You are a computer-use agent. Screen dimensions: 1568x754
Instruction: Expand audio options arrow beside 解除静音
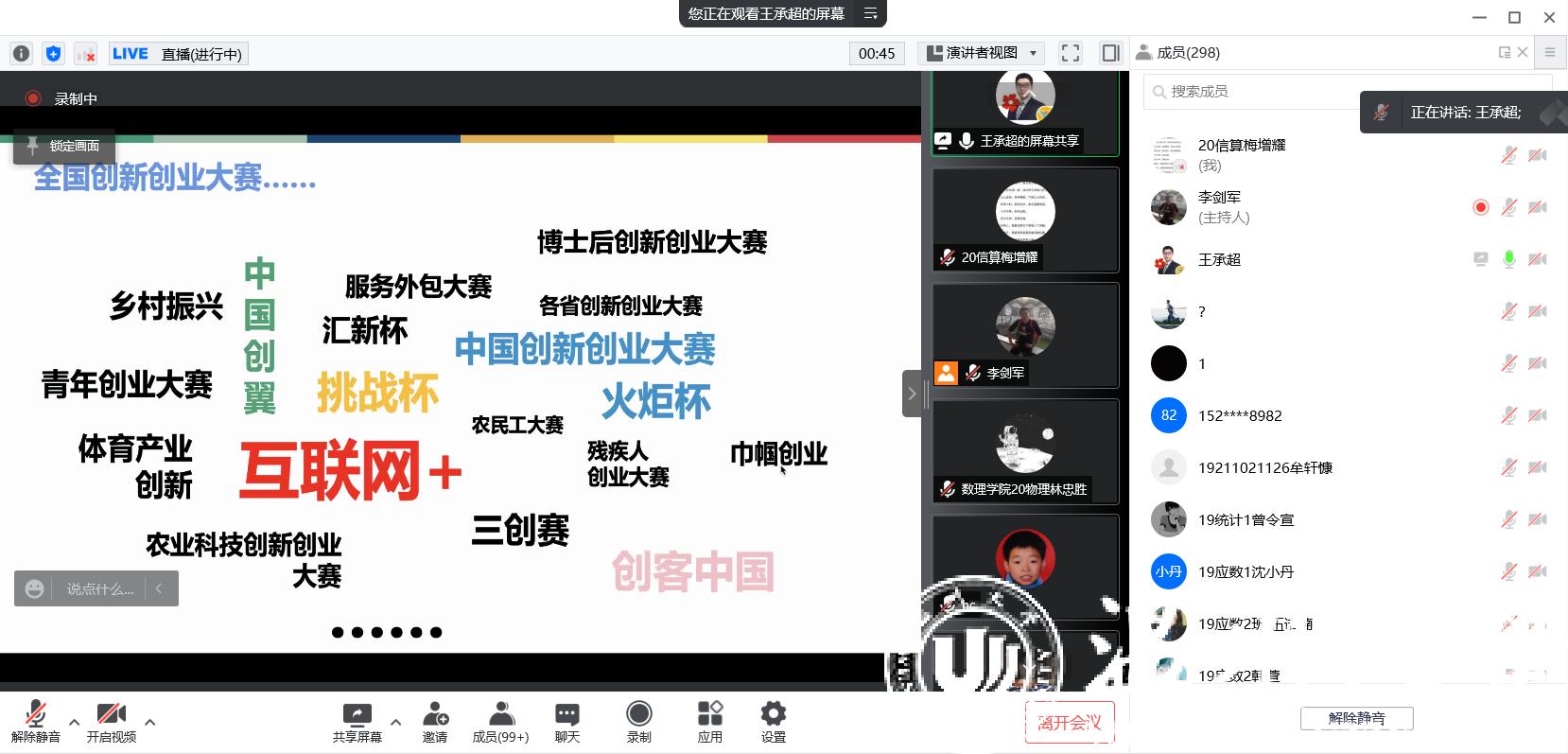75,722
